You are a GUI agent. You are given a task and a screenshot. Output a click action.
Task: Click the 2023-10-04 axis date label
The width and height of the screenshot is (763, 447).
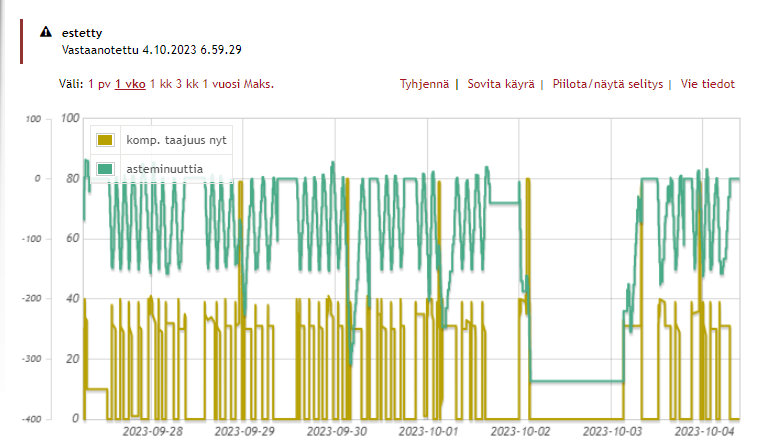(704, 431)
